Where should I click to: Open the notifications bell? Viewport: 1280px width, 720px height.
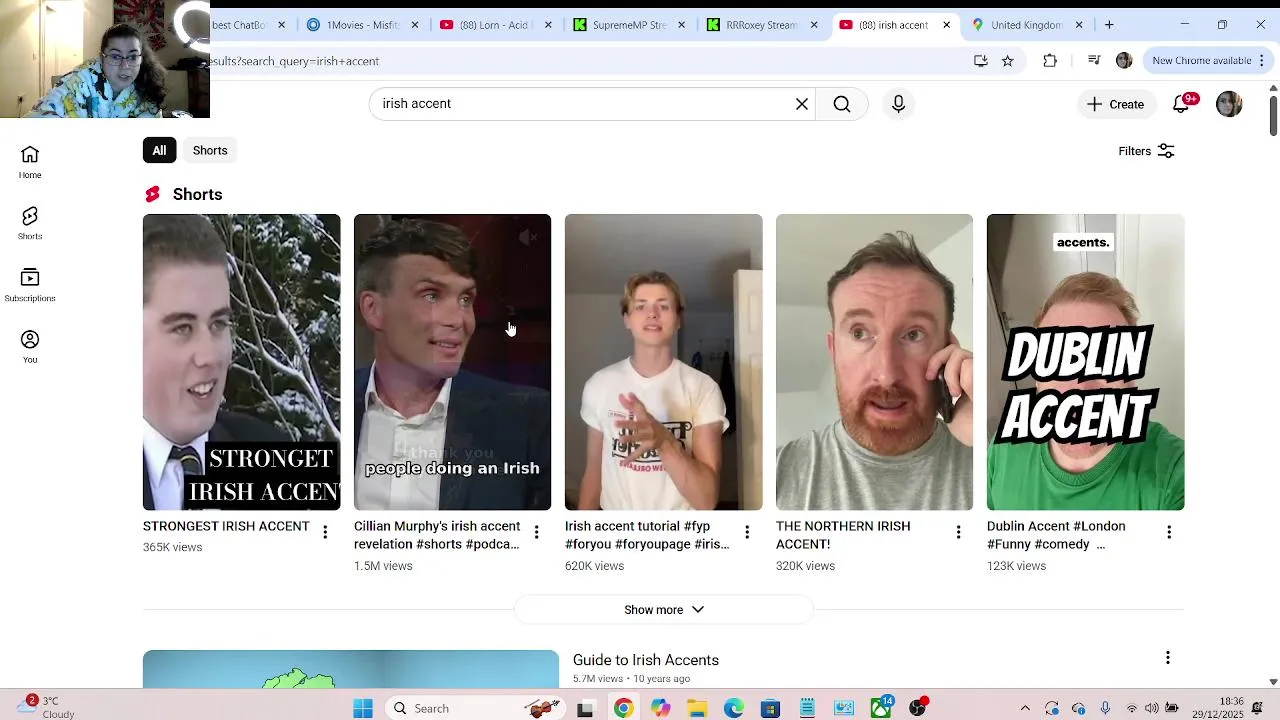[1181, 104]
